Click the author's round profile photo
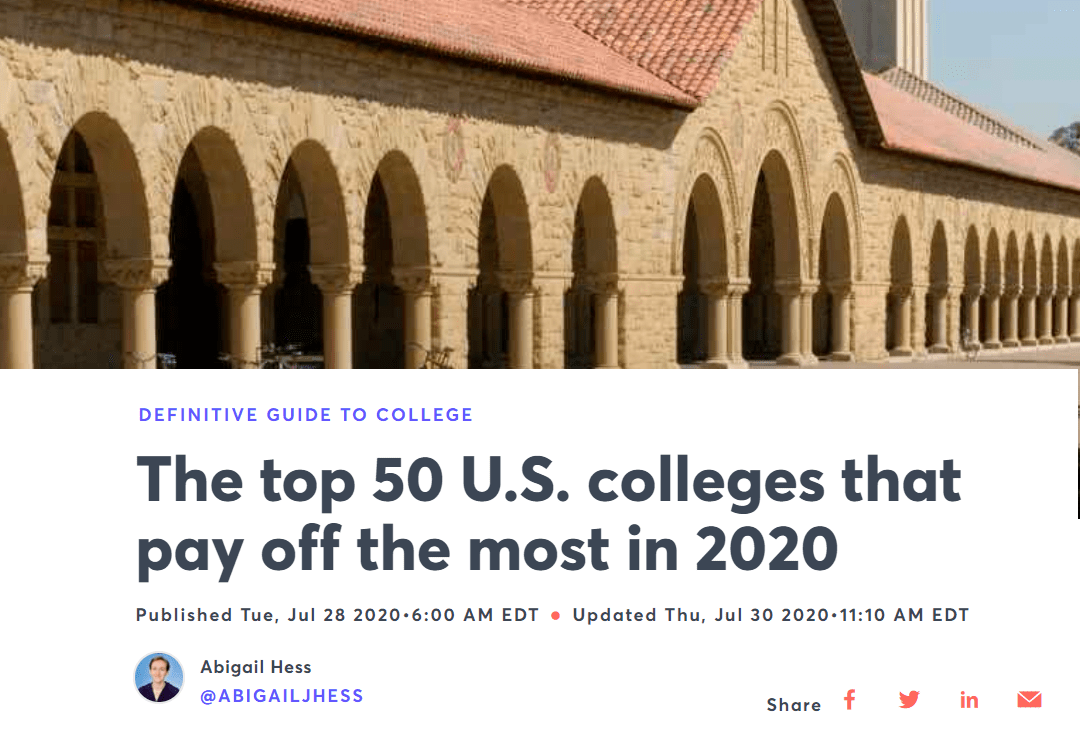1080x754 pixels. tap(159, 678)
